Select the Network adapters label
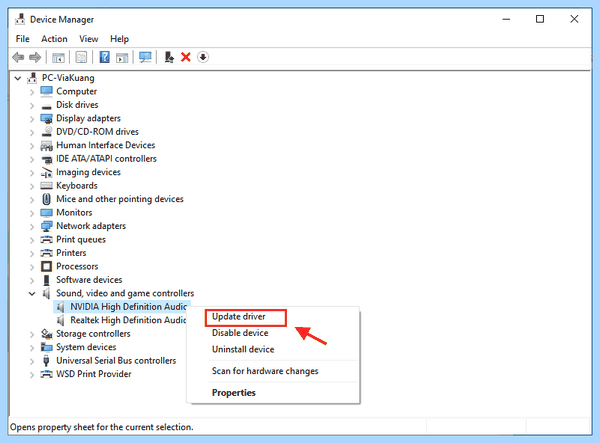600x443 pixels. [x=91, y=226]
